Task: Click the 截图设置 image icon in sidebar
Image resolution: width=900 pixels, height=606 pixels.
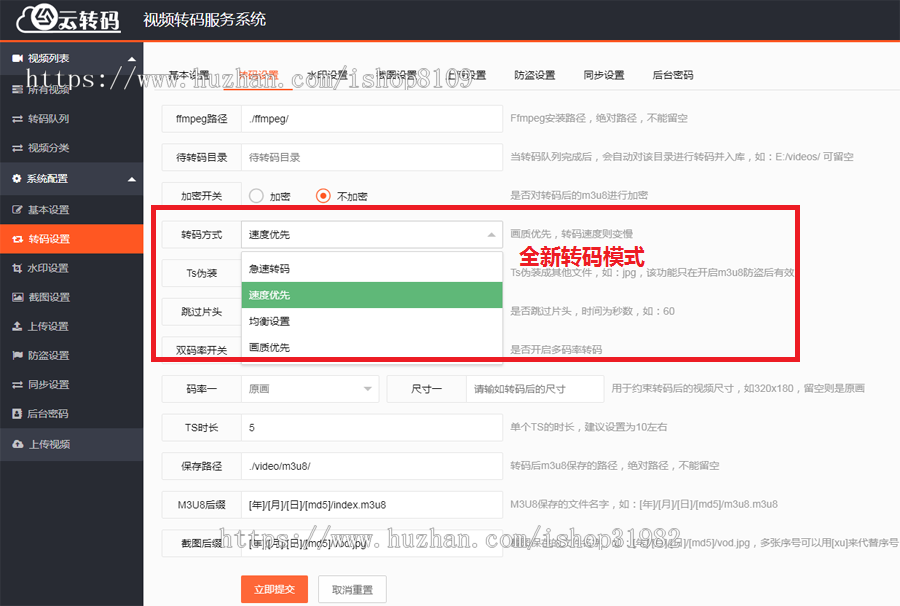Action: pos(17,297)
